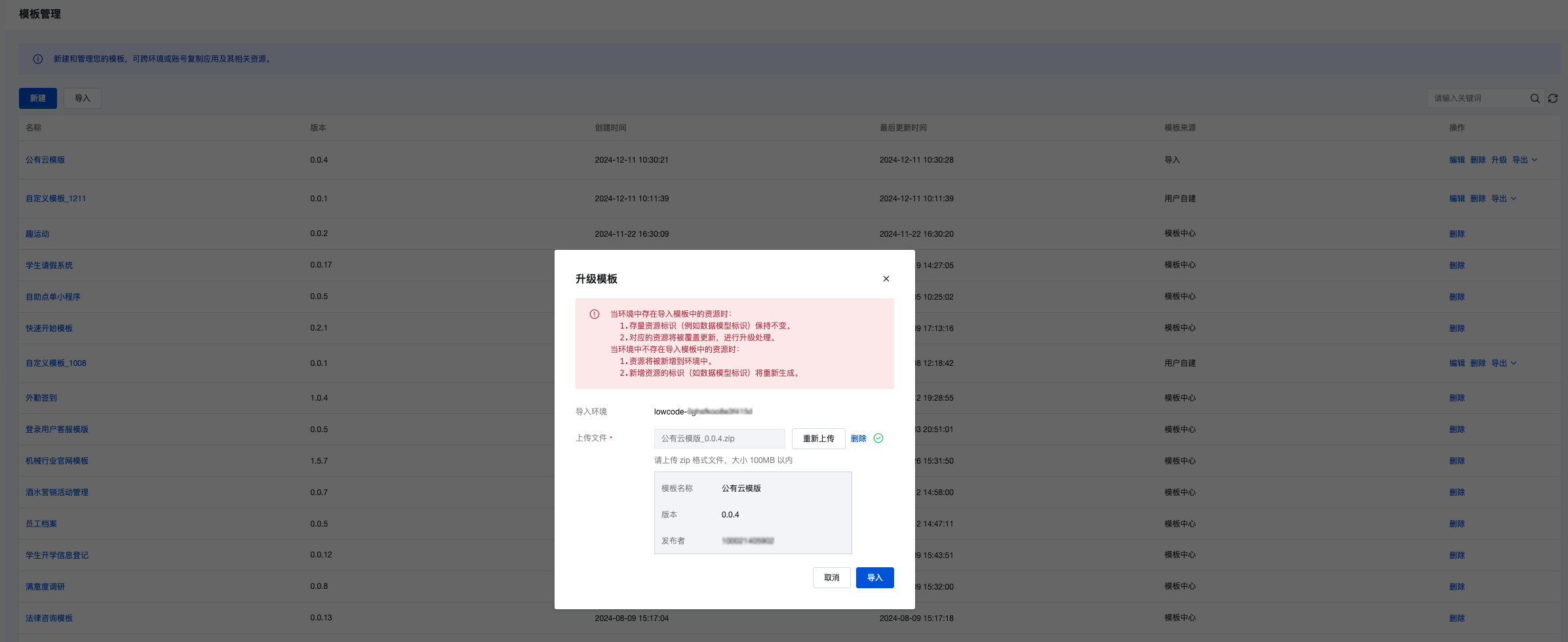Open the 自定义模板_1008 template link
This screenshot has height=642, width=1568.
(x=56, y=363)
